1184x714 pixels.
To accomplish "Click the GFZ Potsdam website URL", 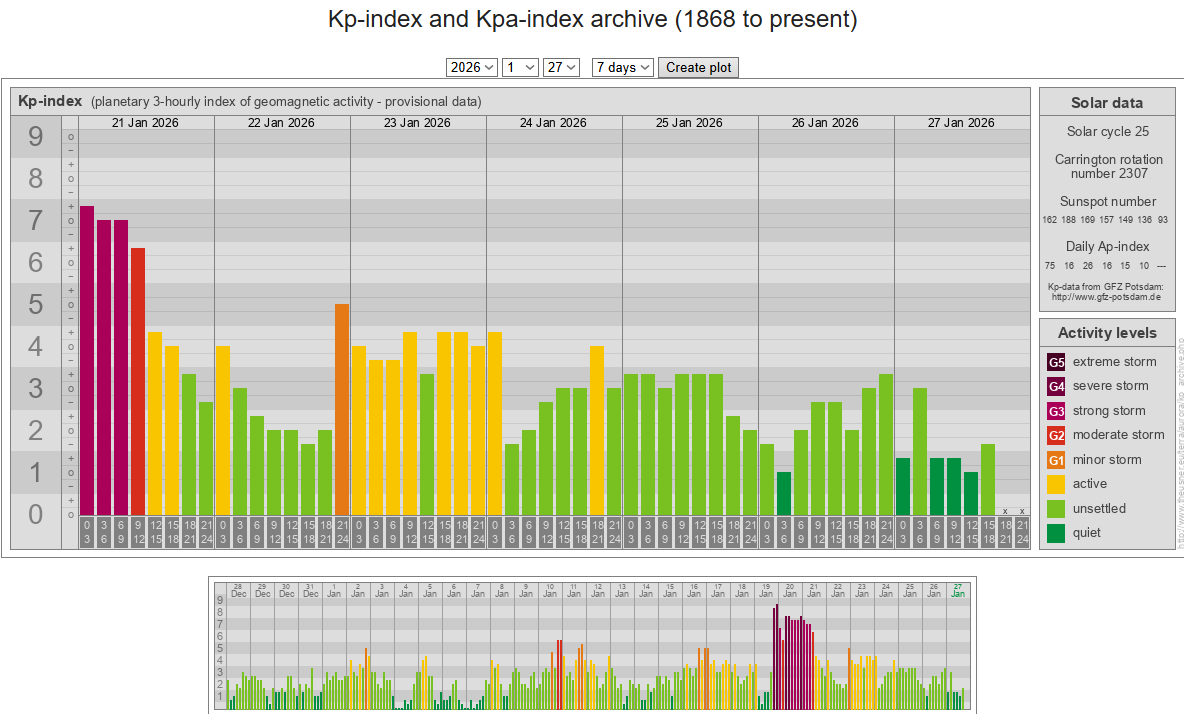I will (x=1105, y=297).
